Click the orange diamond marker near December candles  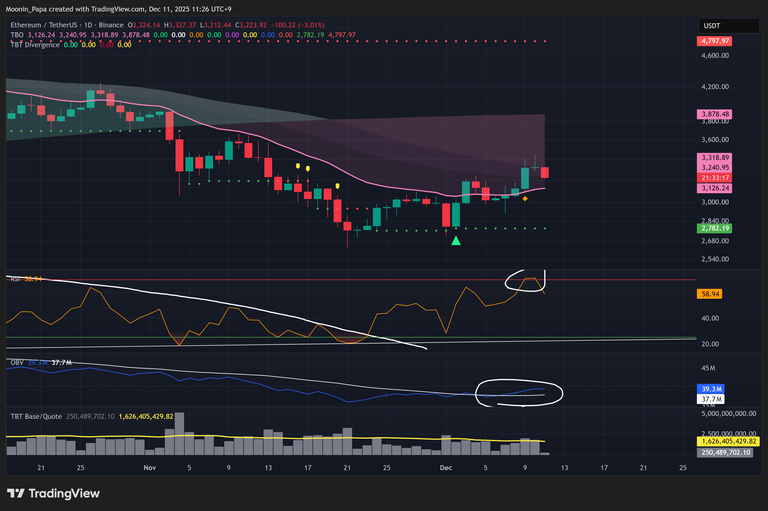coord(526,198)
